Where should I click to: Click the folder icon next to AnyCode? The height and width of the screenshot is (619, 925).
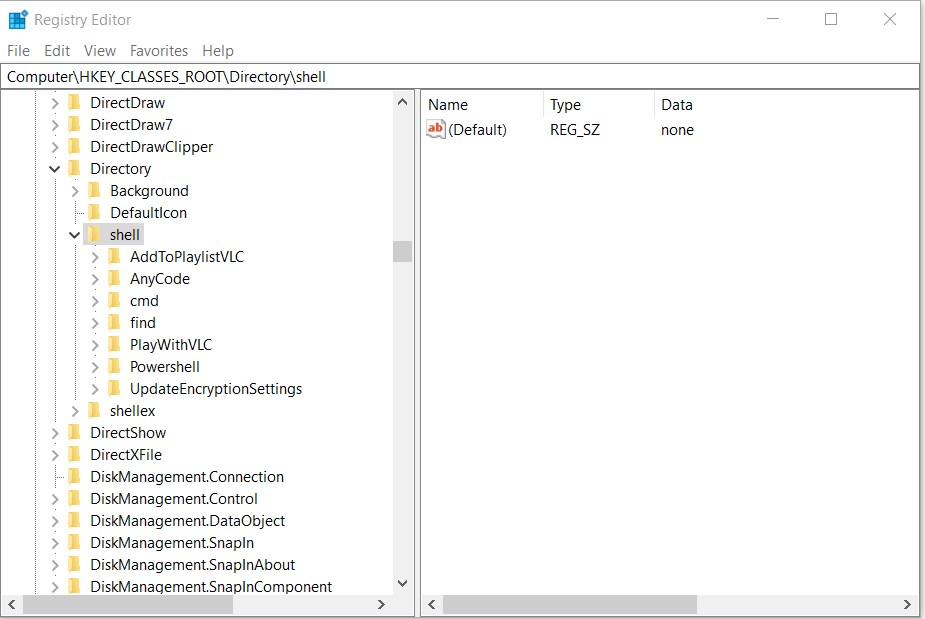(x=114, y=279)
